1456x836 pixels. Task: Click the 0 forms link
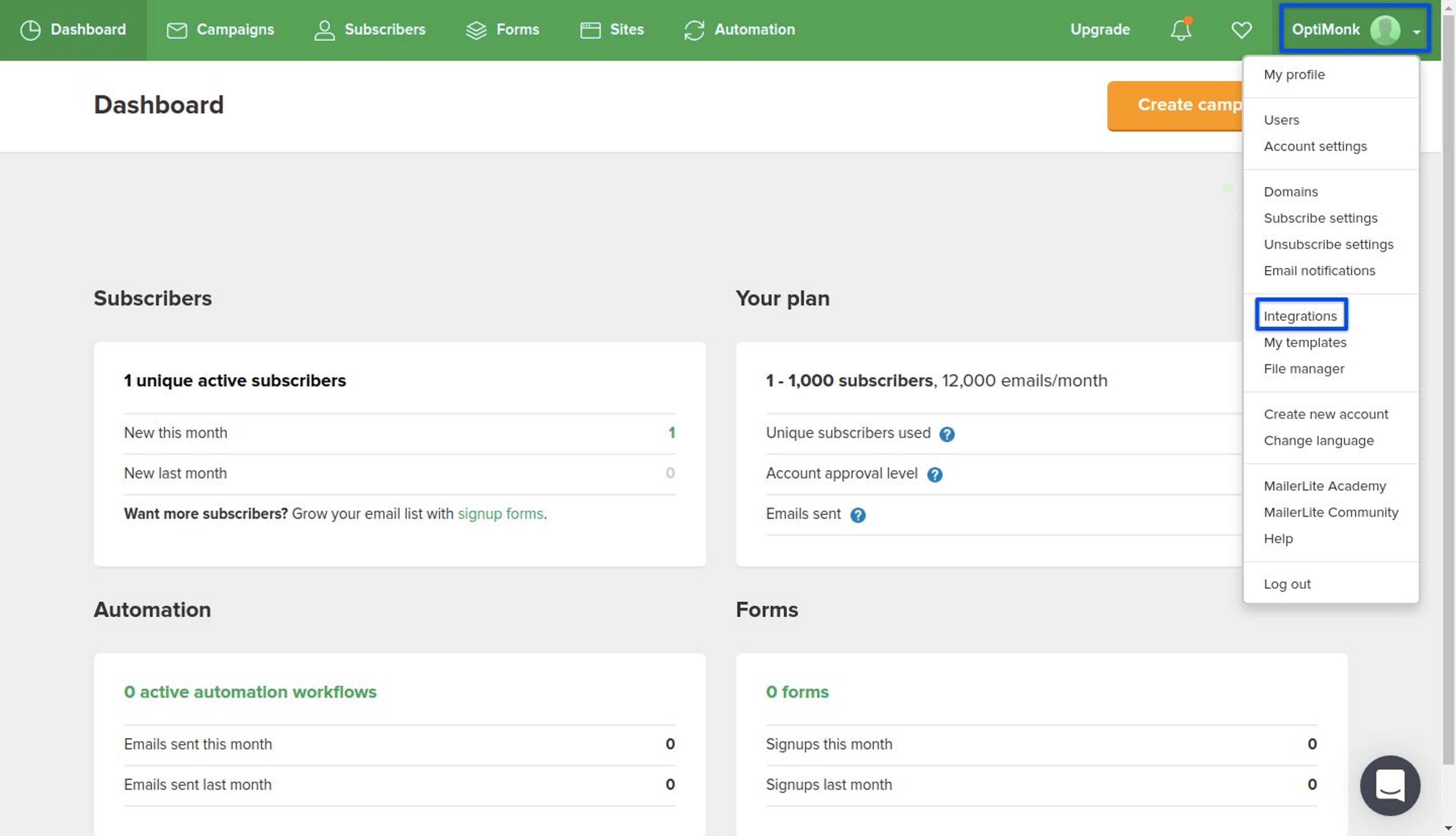click(797, 692)
